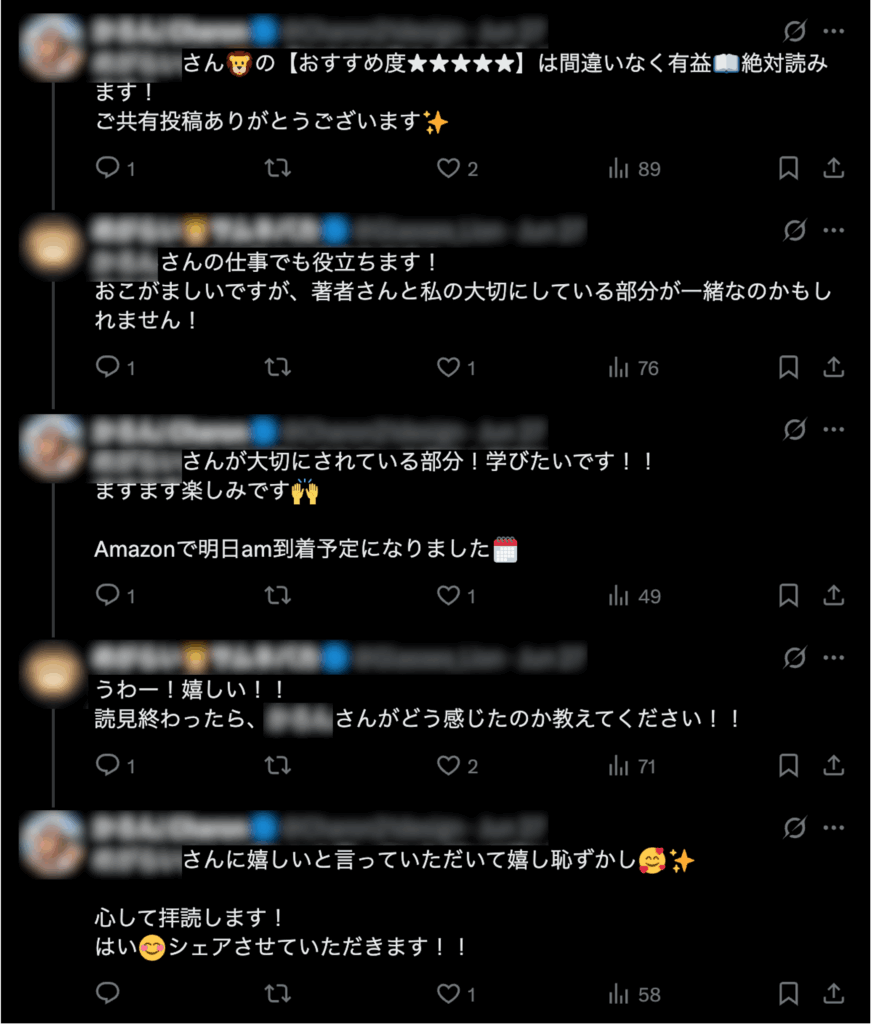Open the author name on 49-view post
Screen dimensions: 871x1024
171,430
